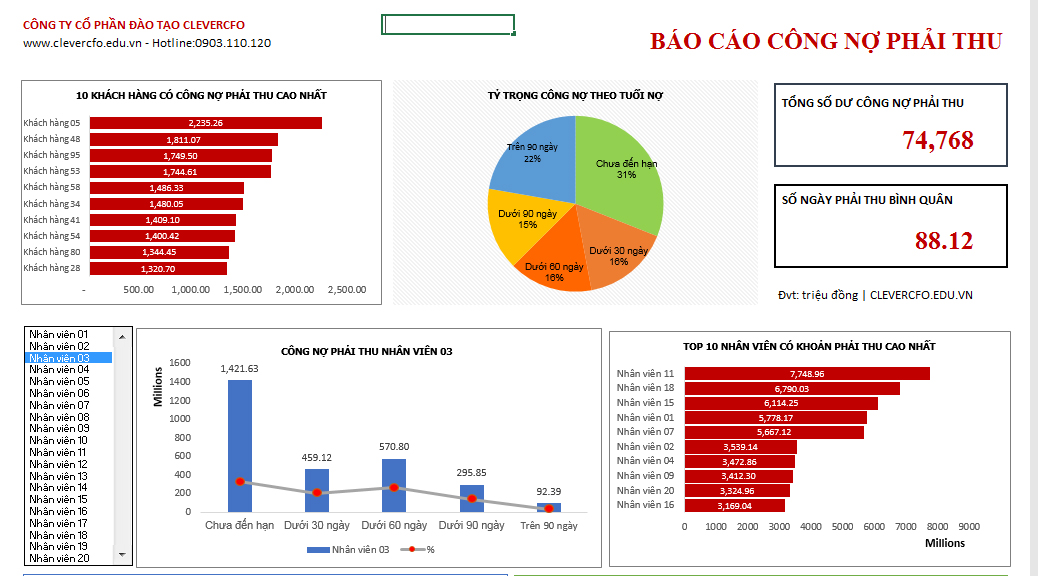Click the average collection days value 88.12

point(943,241)
